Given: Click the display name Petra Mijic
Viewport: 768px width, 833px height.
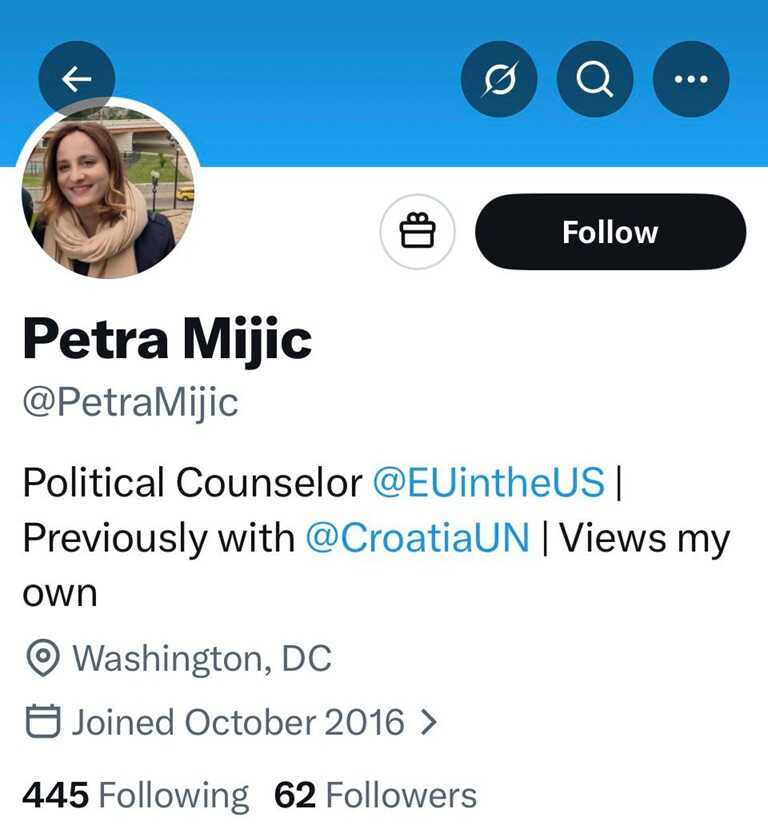Looking at the screenshot, I should pos(167,339).
